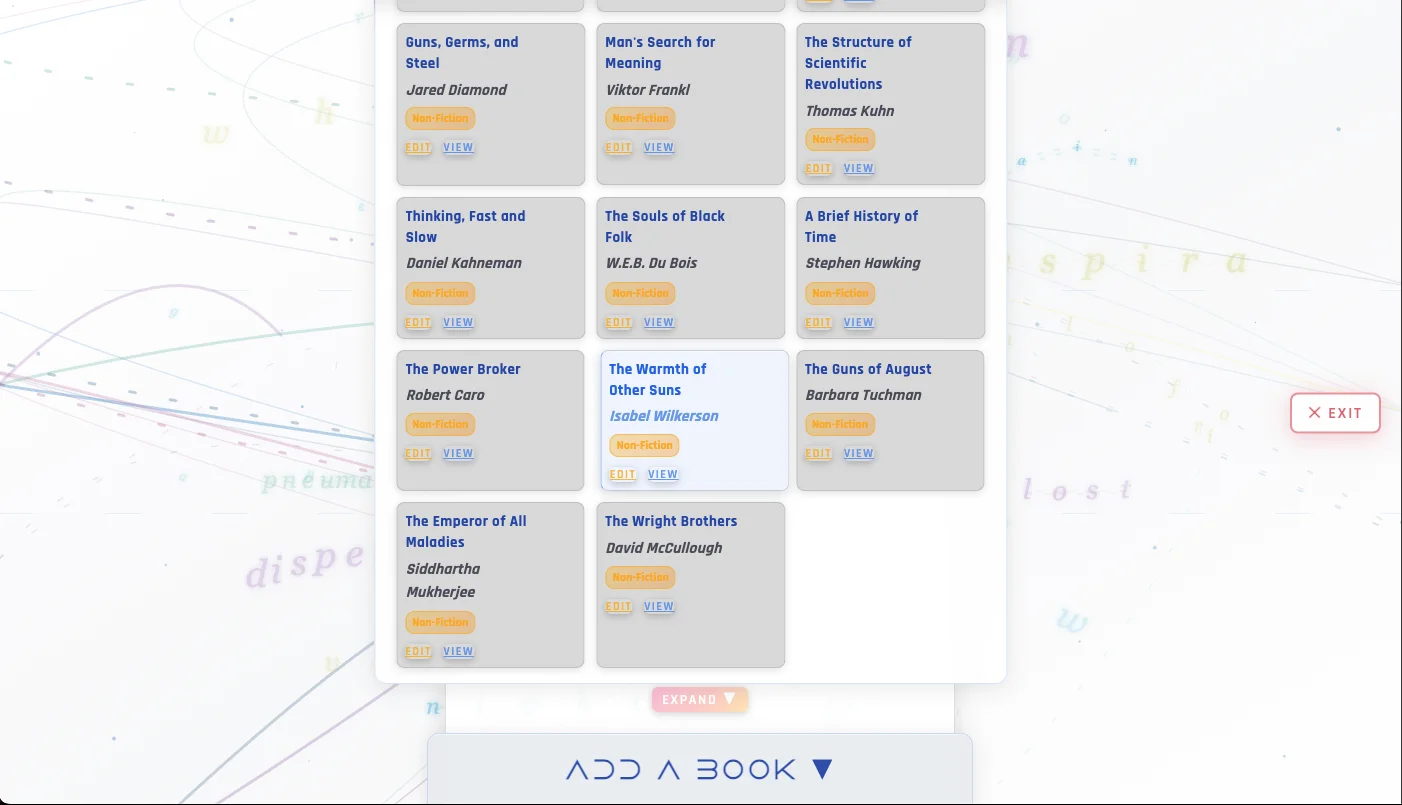The image size is (1402, 805).
Task: Click author name Isabel Wilkerson
Action: pyautogui.click(x=664, y=416)
